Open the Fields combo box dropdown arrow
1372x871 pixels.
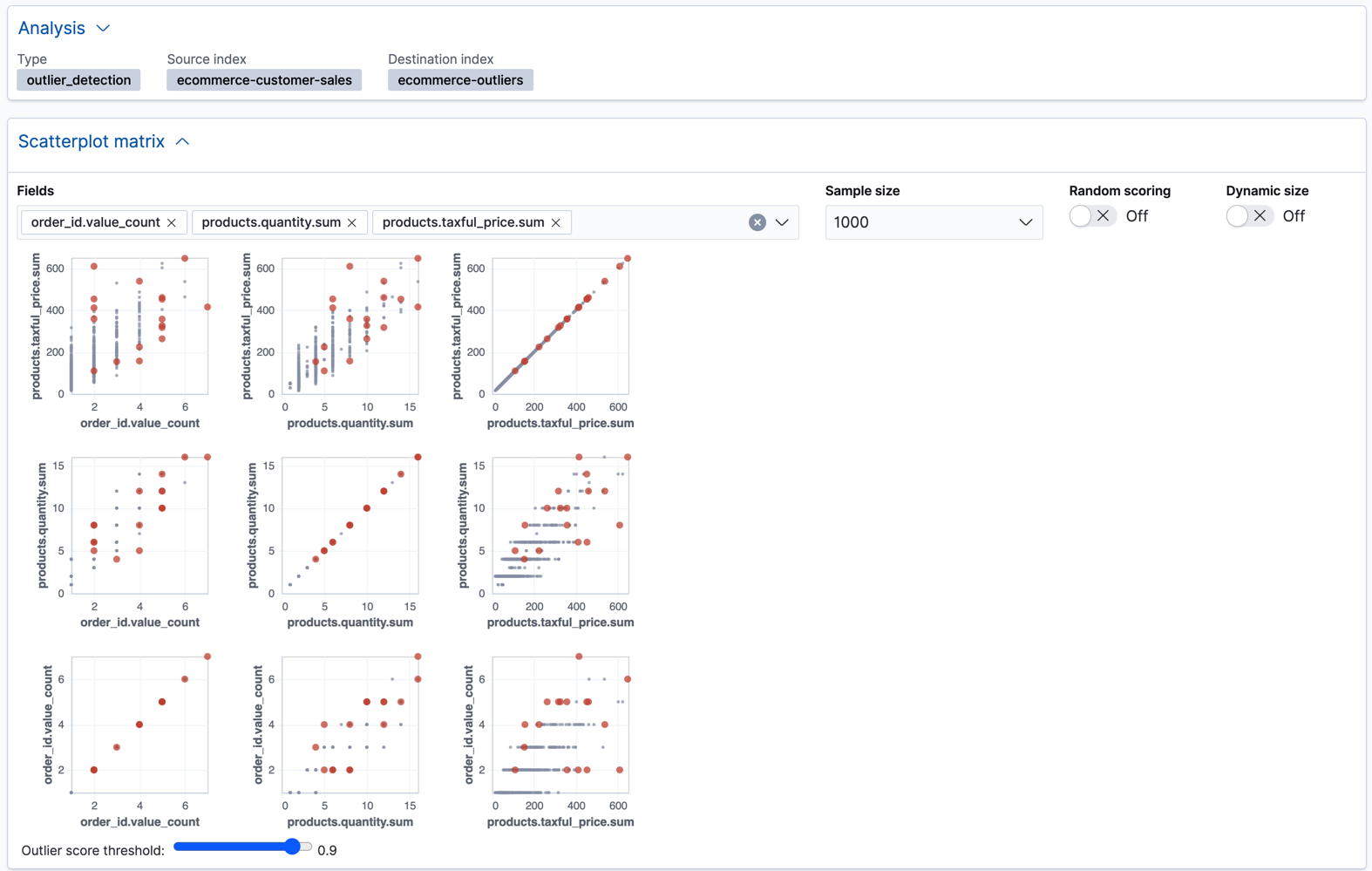click(783, 222)
